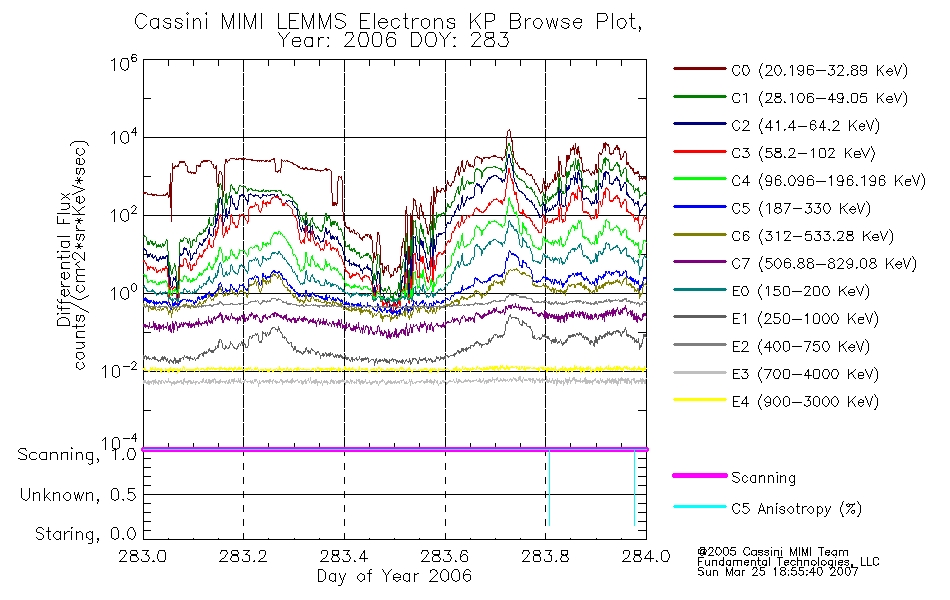Viewport: 950px width, 600px height.
Task: Click the y-axis label 10^2
Action: click(x=124, y=216)
